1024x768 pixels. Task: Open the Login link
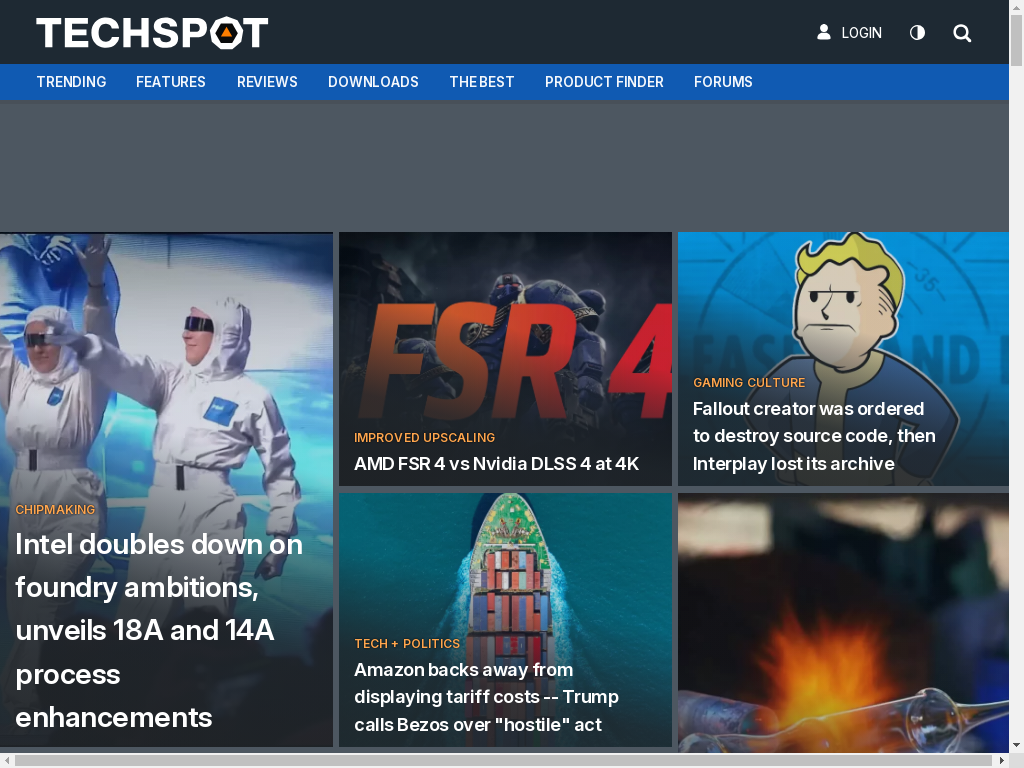[861, 33]
